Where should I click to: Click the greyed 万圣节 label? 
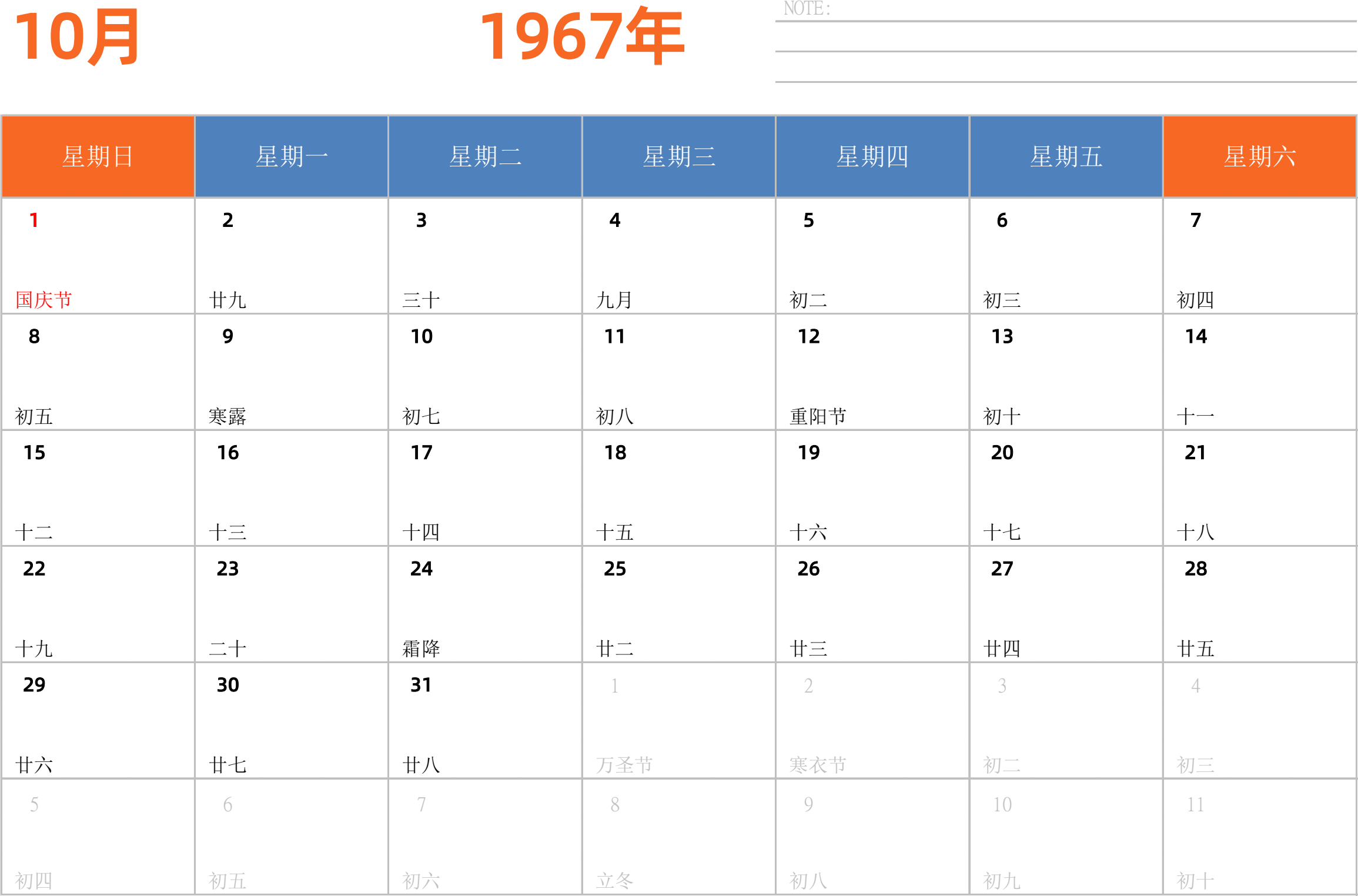click(x=624, y=765)
